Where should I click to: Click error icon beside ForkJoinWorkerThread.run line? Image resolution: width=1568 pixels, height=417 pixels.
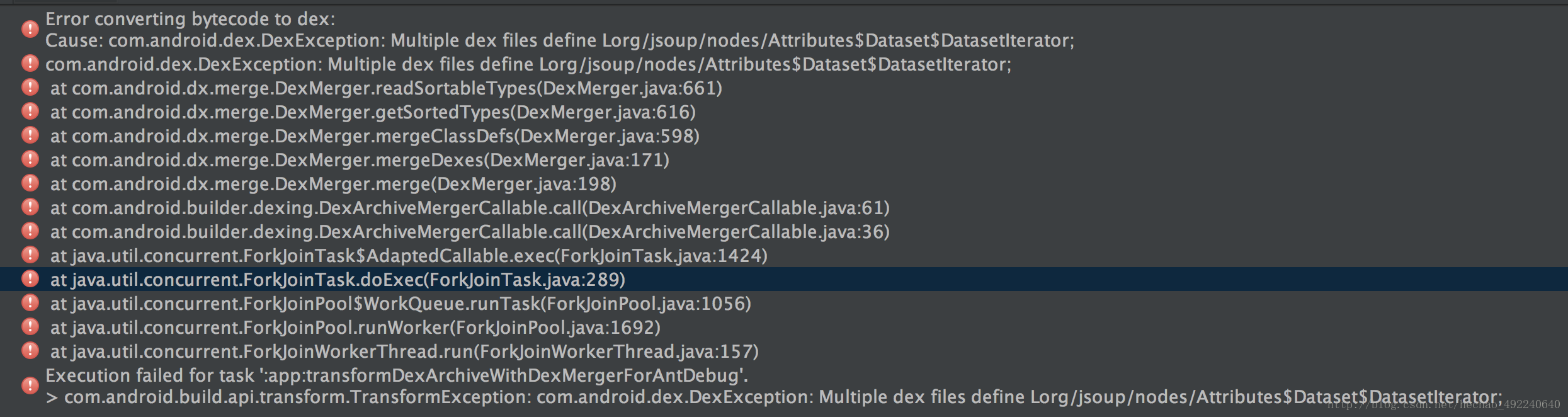coord(30,351)
